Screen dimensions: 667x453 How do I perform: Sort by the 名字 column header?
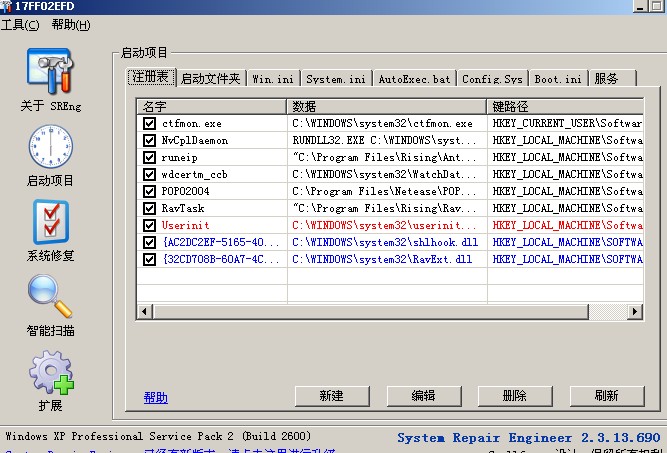[x=211, y=106]
